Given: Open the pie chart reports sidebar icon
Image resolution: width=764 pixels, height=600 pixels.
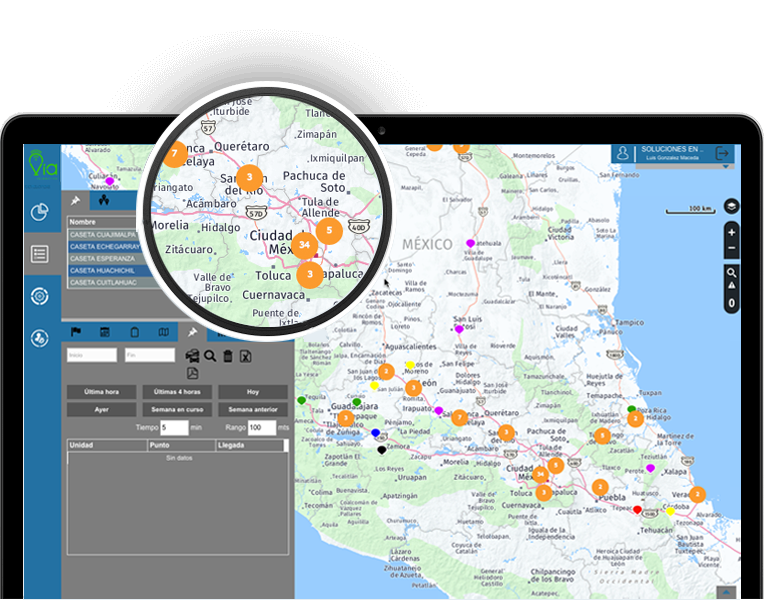Looking at the screenshot, I should 40,212.
